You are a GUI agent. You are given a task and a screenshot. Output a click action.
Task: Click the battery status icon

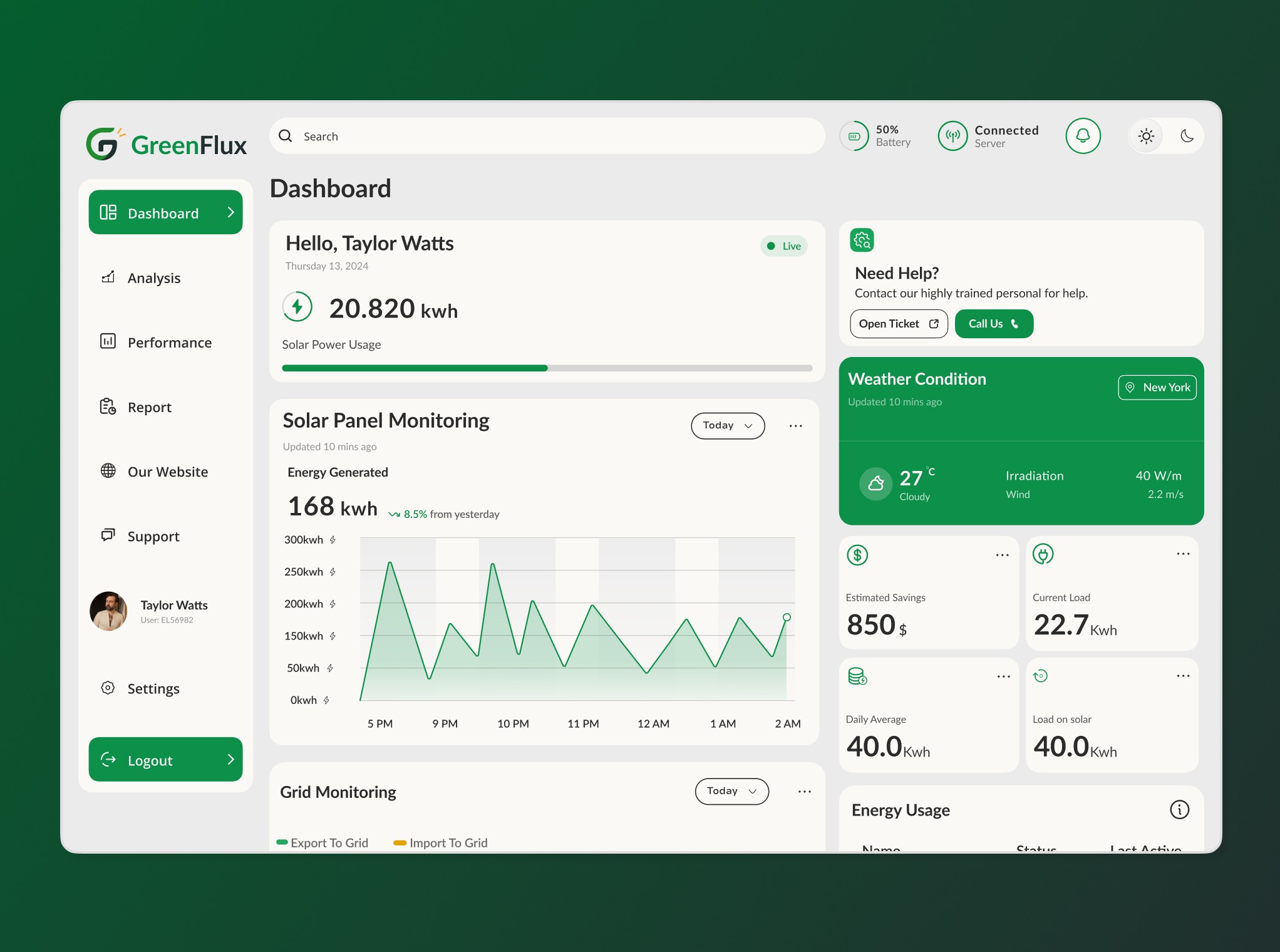point(854,136)
